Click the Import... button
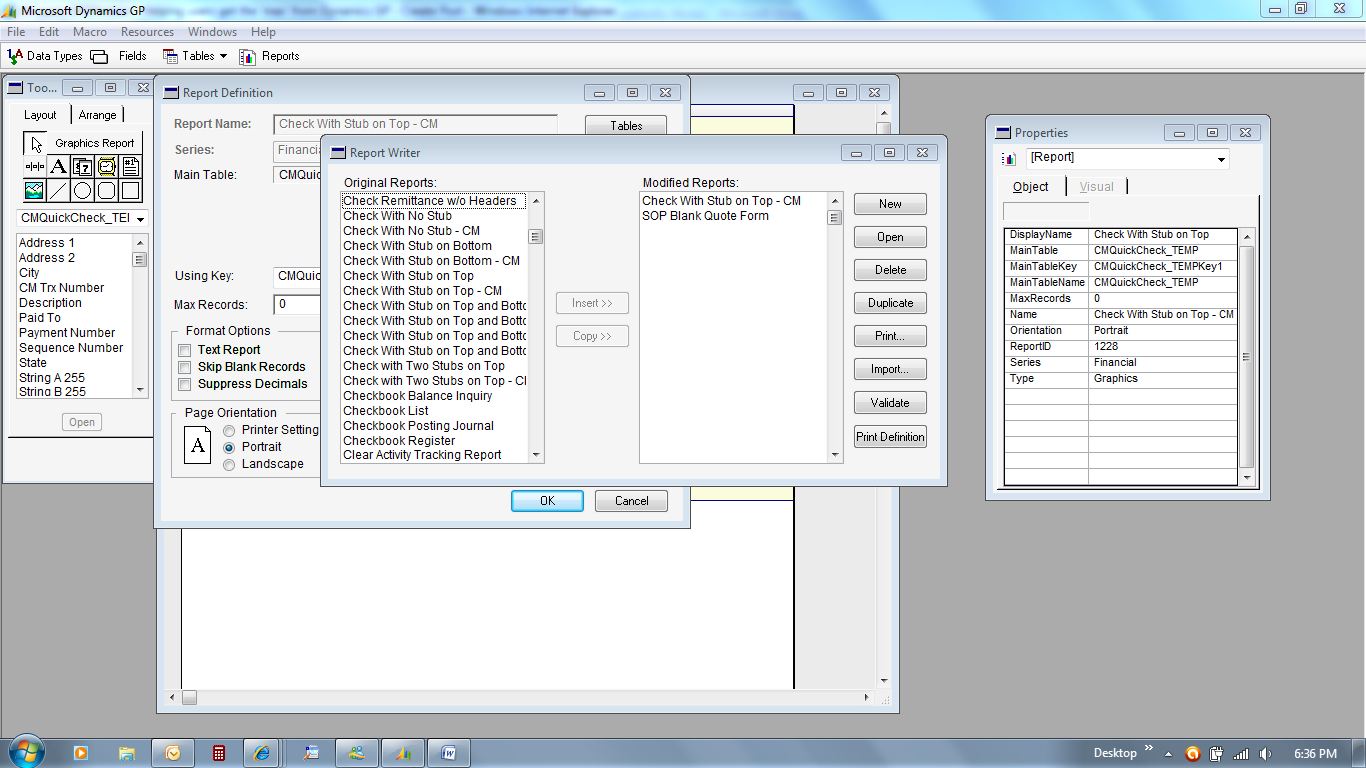The height and width of the screenshot is (768, 1366). click(890, 370)
